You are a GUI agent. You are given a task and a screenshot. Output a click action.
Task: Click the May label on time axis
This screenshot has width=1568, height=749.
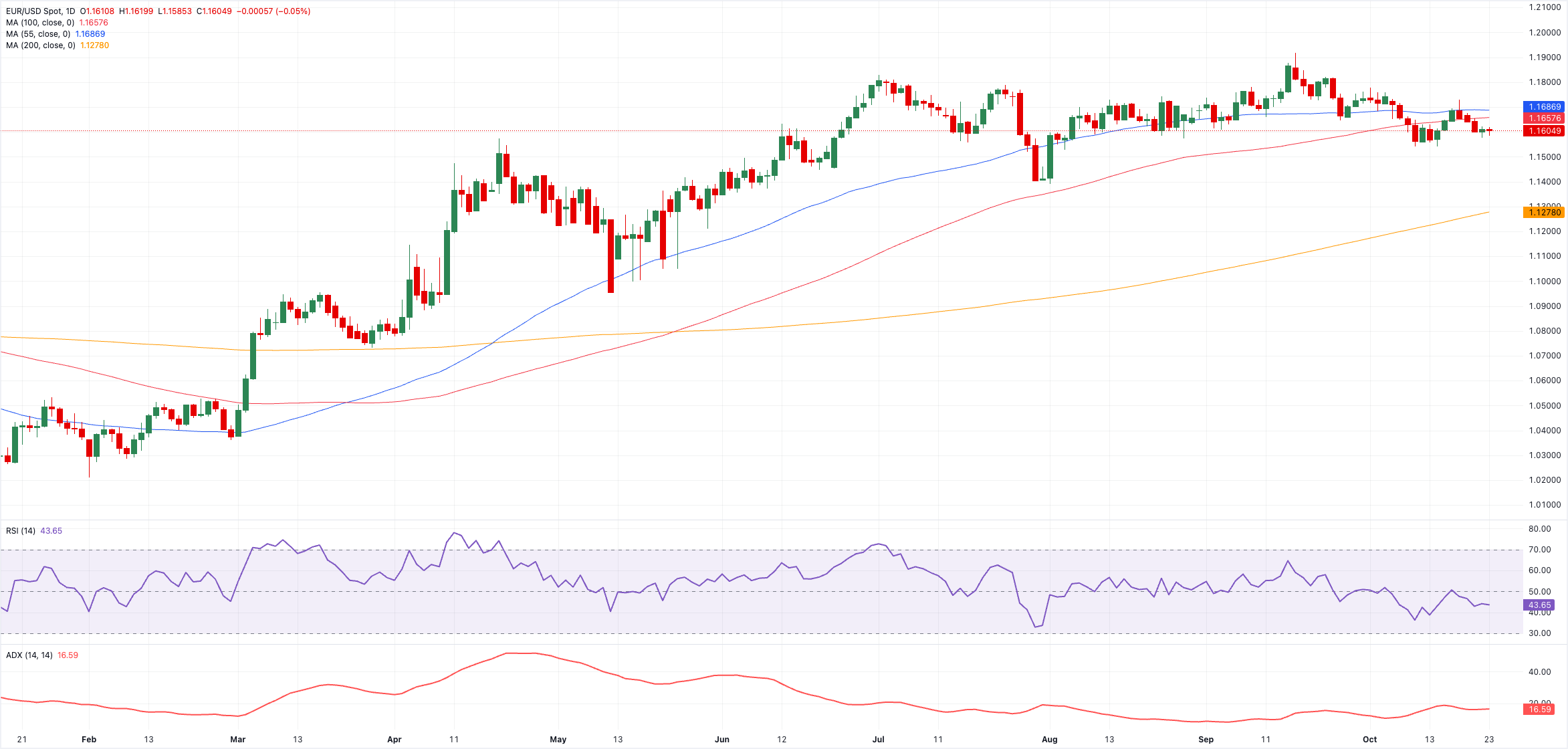pyautogui.click(x=558, y=740)
